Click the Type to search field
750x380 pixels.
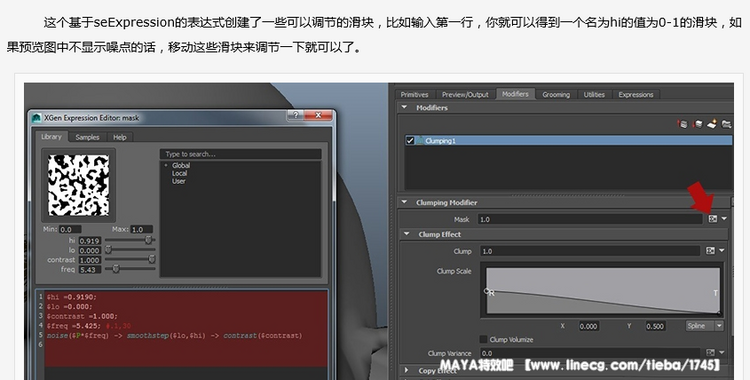coord(241,154)
